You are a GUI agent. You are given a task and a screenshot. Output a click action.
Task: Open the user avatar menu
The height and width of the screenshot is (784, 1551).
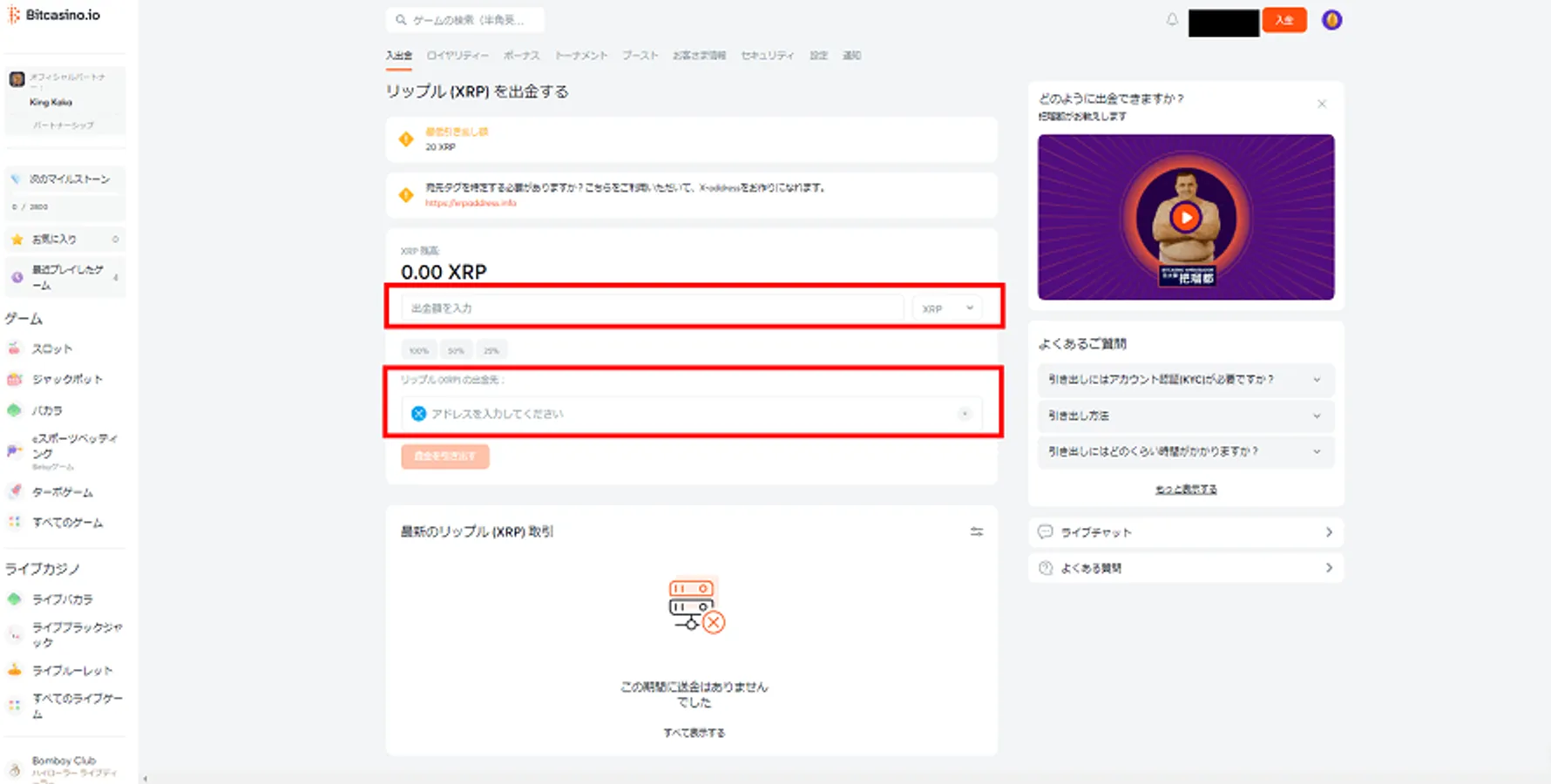[1331, 19]
